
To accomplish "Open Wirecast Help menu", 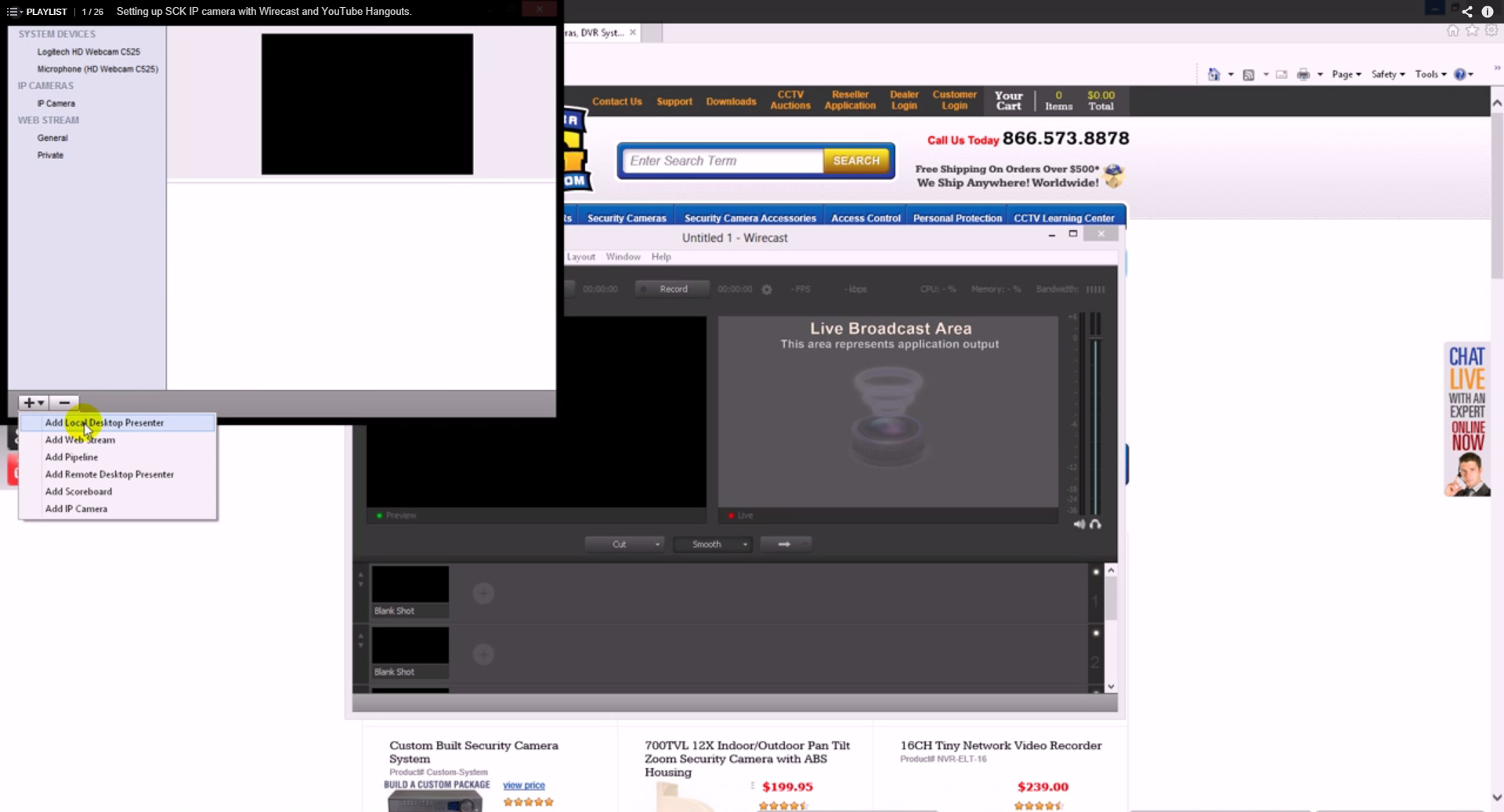I will pos(661,257).
